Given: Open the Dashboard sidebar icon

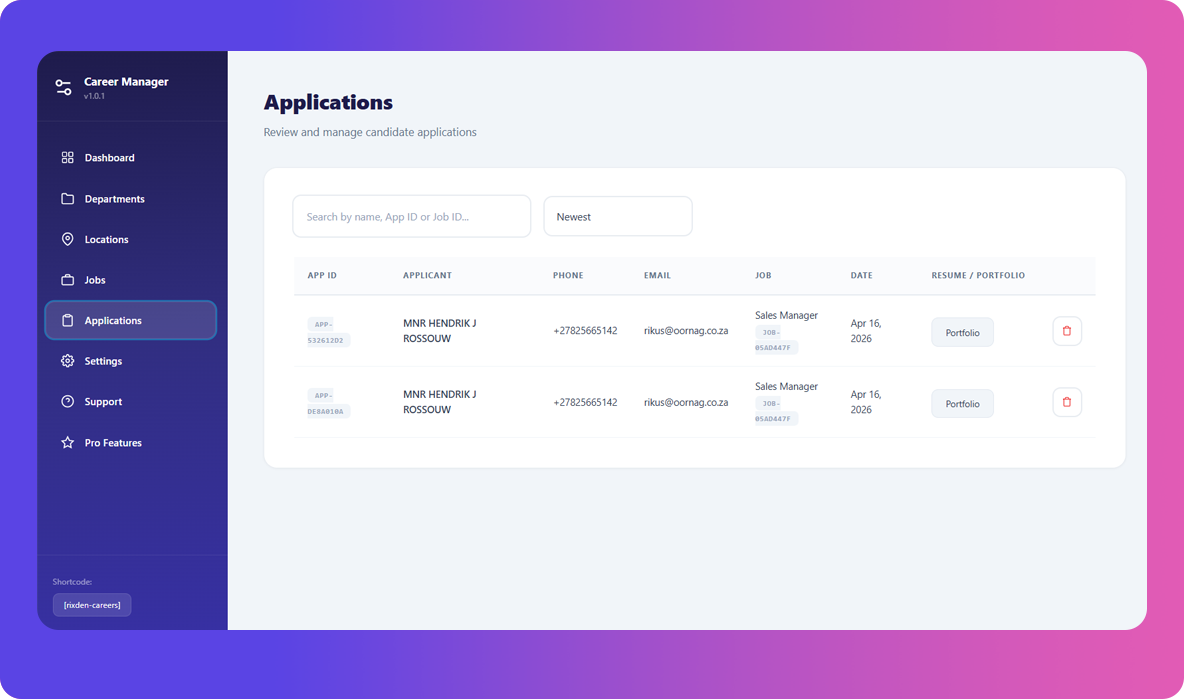Looking at the screenshot, I should tap(67, 157).
